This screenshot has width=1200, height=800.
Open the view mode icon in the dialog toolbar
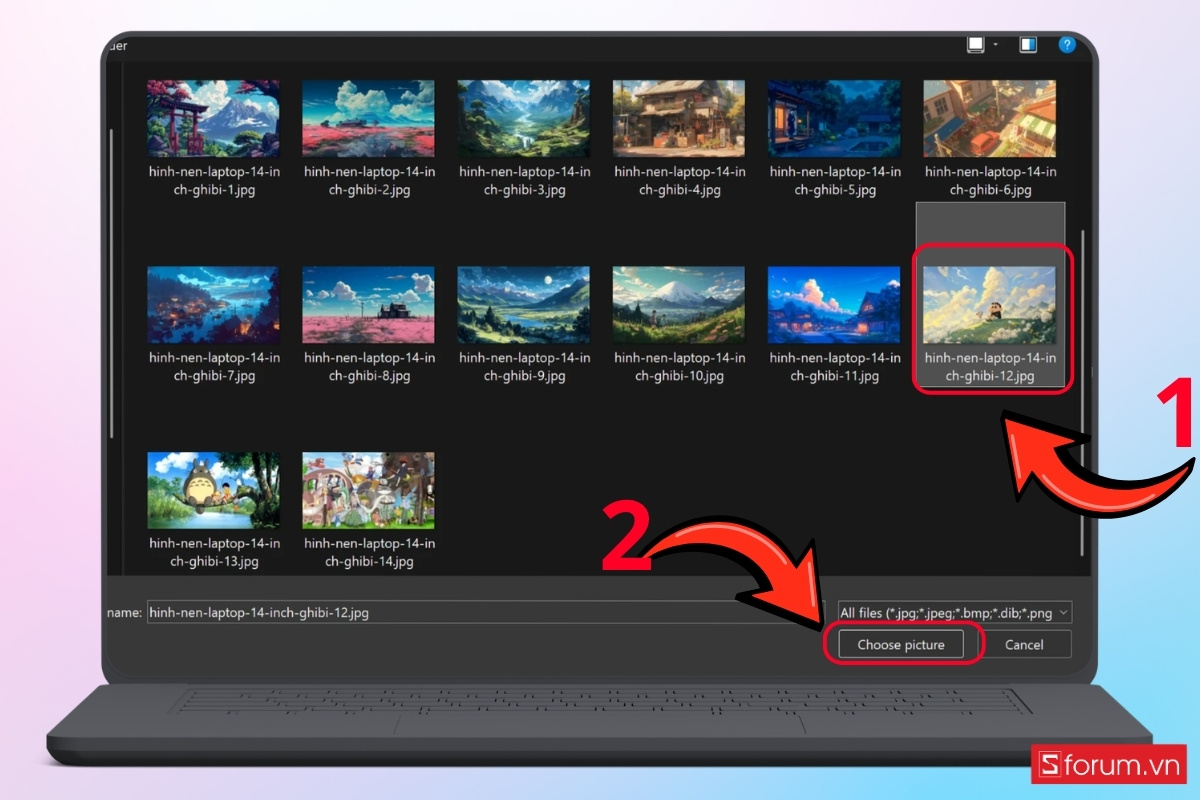[x=976, y=45]
